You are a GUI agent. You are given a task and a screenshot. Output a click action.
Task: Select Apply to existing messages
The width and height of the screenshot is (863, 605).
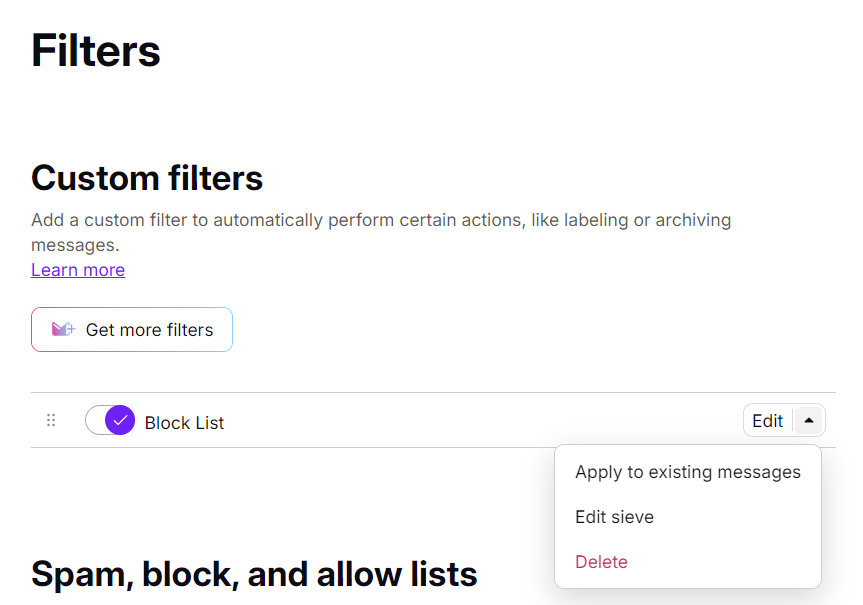(x=687, y=471)
